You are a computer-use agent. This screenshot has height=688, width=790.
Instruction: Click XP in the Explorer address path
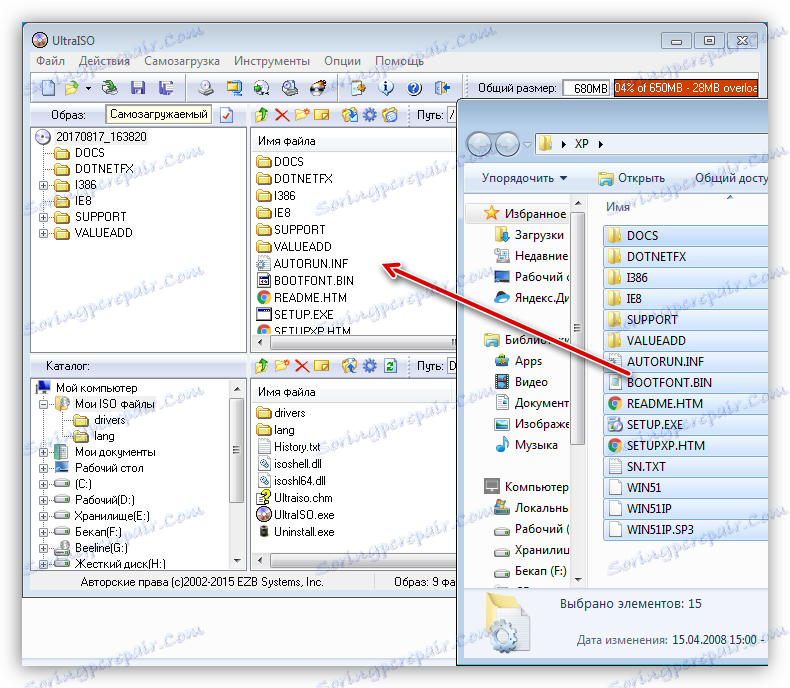click(581, 144)
